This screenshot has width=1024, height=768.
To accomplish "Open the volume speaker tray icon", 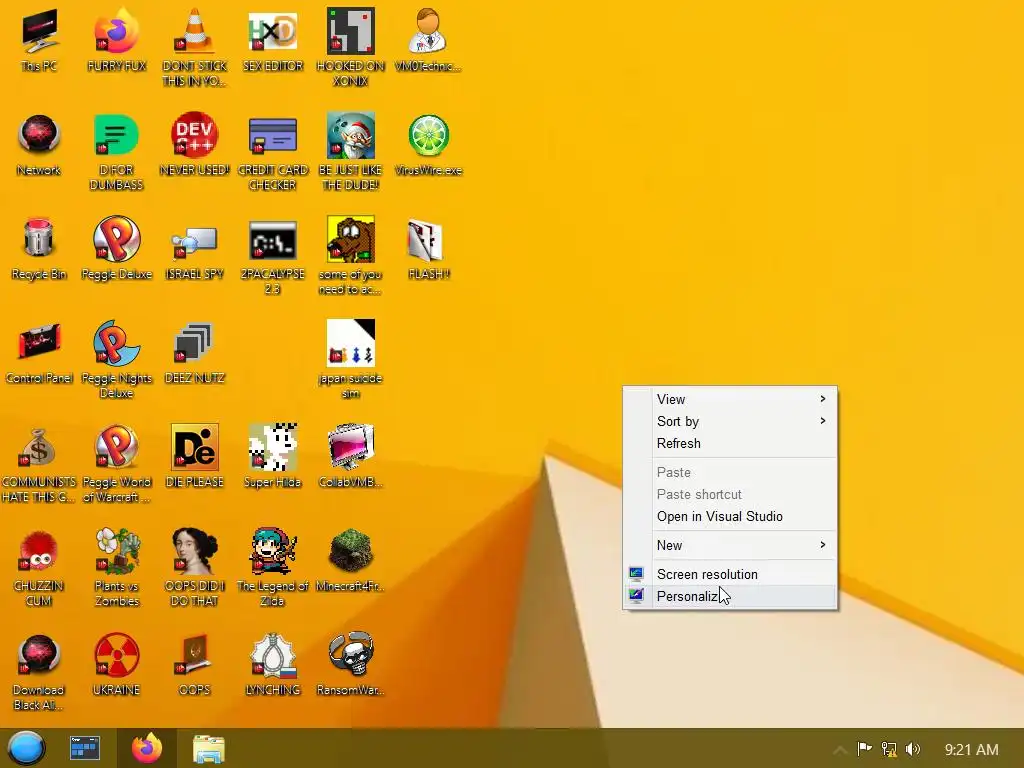I will 913,749.
